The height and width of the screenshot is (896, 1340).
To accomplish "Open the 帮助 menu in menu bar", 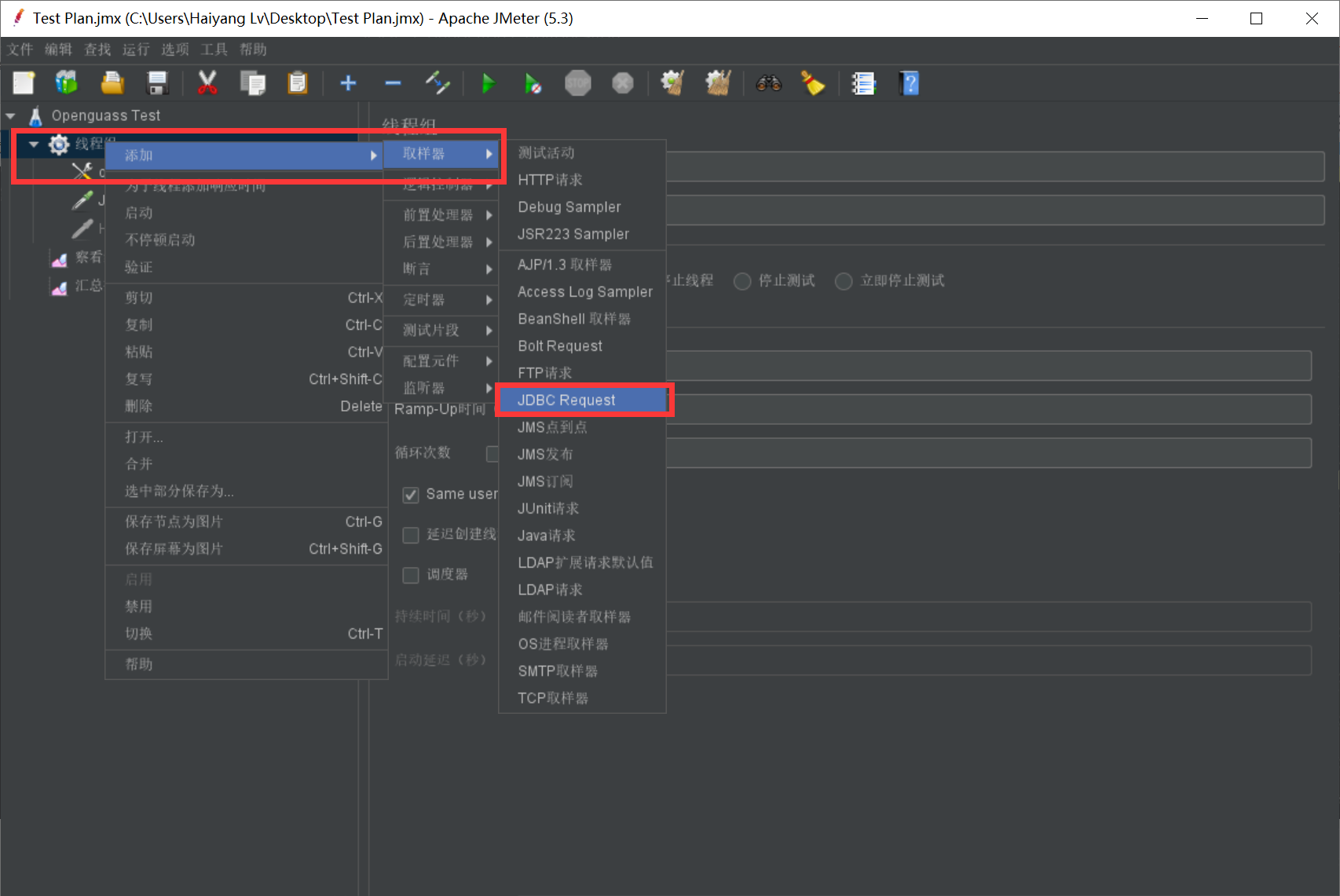I will coord(253,49).
